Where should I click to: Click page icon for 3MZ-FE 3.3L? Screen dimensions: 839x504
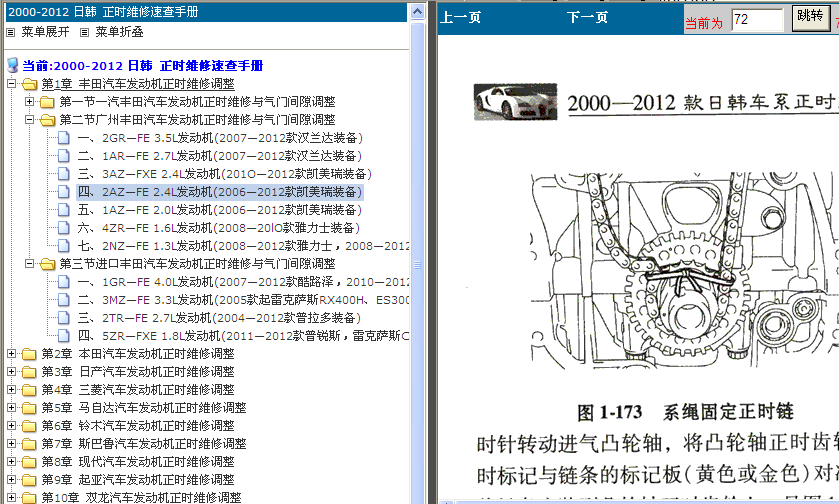pos(64,300)
